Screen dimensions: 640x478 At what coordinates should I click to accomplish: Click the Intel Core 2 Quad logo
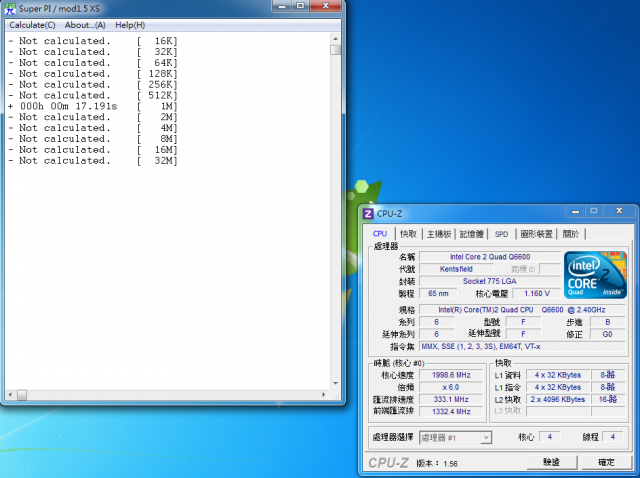point(595,275)
